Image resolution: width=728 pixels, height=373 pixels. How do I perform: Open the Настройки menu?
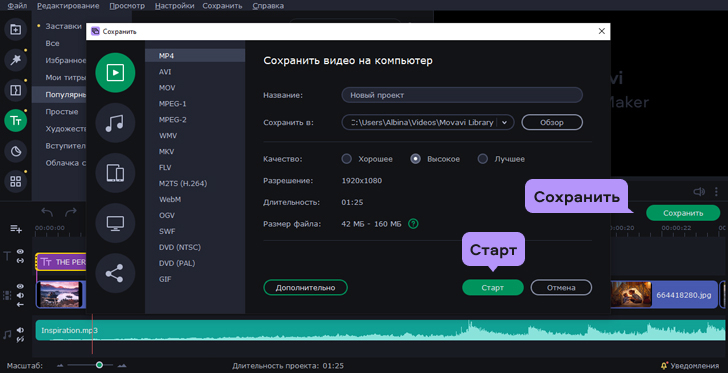tap(175, 6)
